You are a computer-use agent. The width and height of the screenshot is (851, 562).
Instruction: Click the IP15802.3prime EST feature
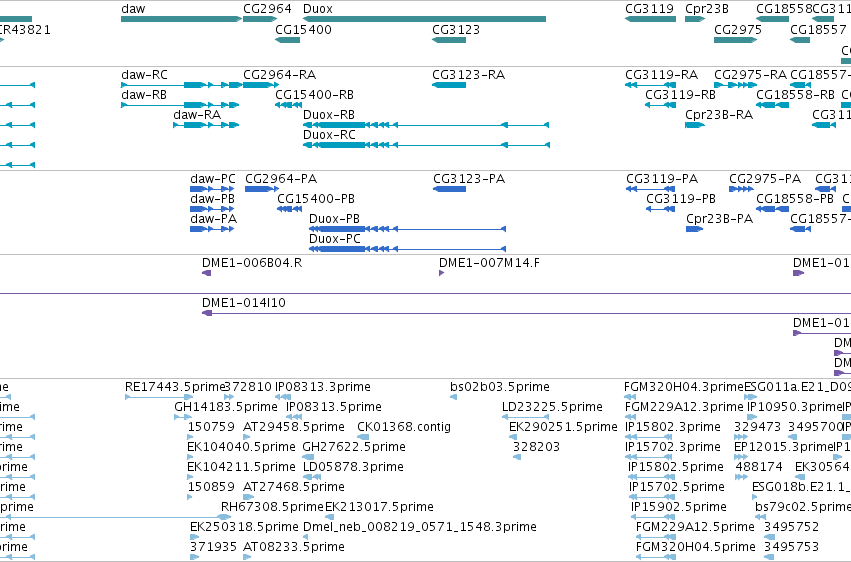point(651,438)
